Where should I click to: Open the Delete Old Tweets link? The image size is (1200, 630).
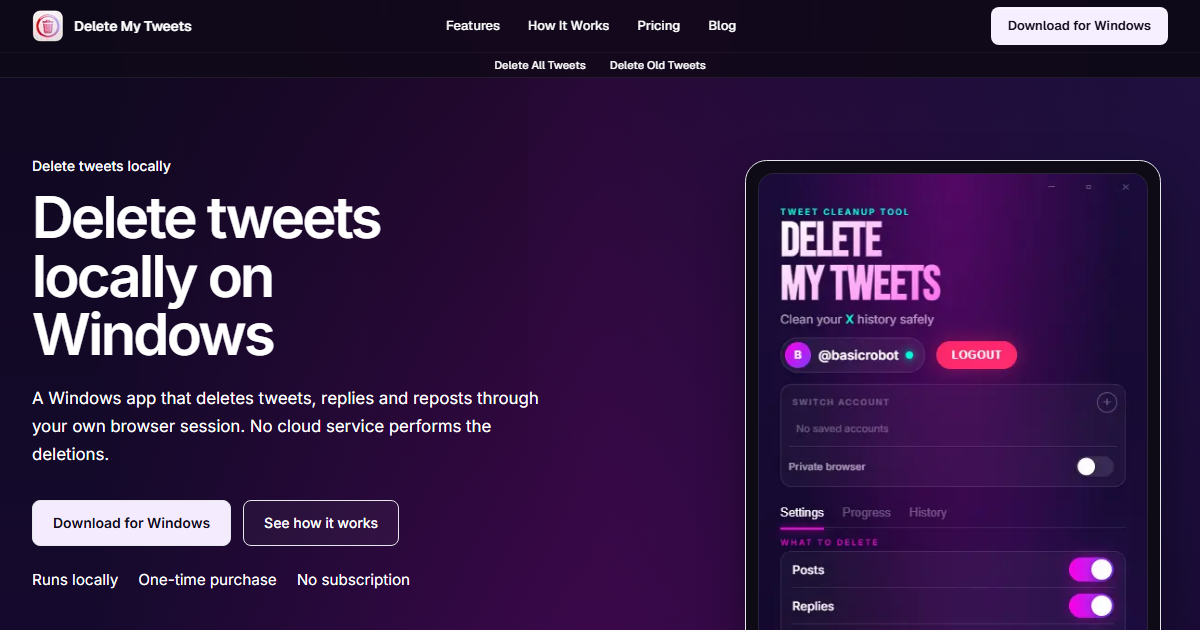658,65
